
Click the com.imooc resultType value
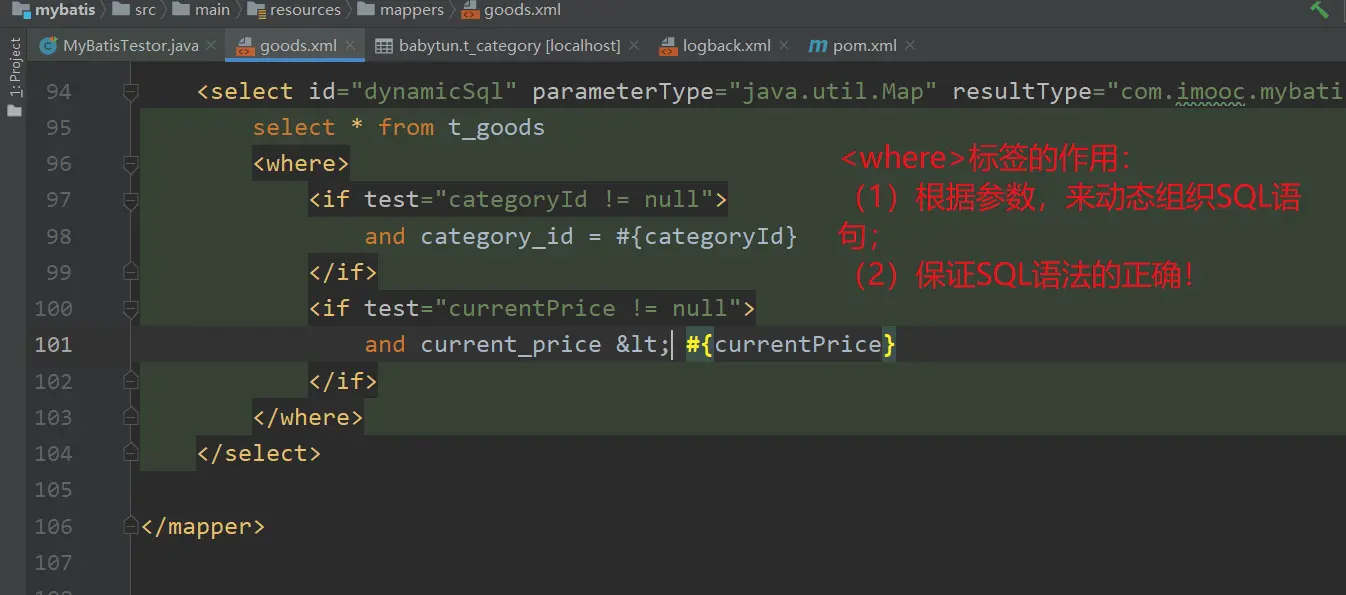[x=1232, y=92]
